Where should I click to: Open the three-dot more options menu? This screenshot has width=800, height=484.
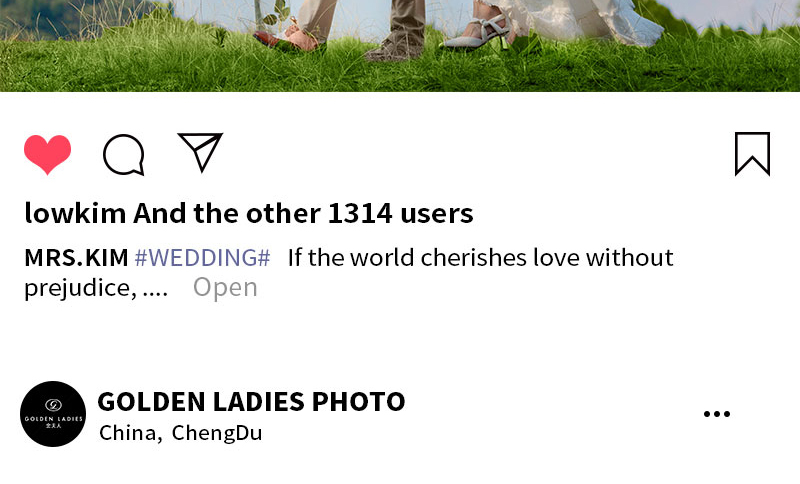click(717, 414)
